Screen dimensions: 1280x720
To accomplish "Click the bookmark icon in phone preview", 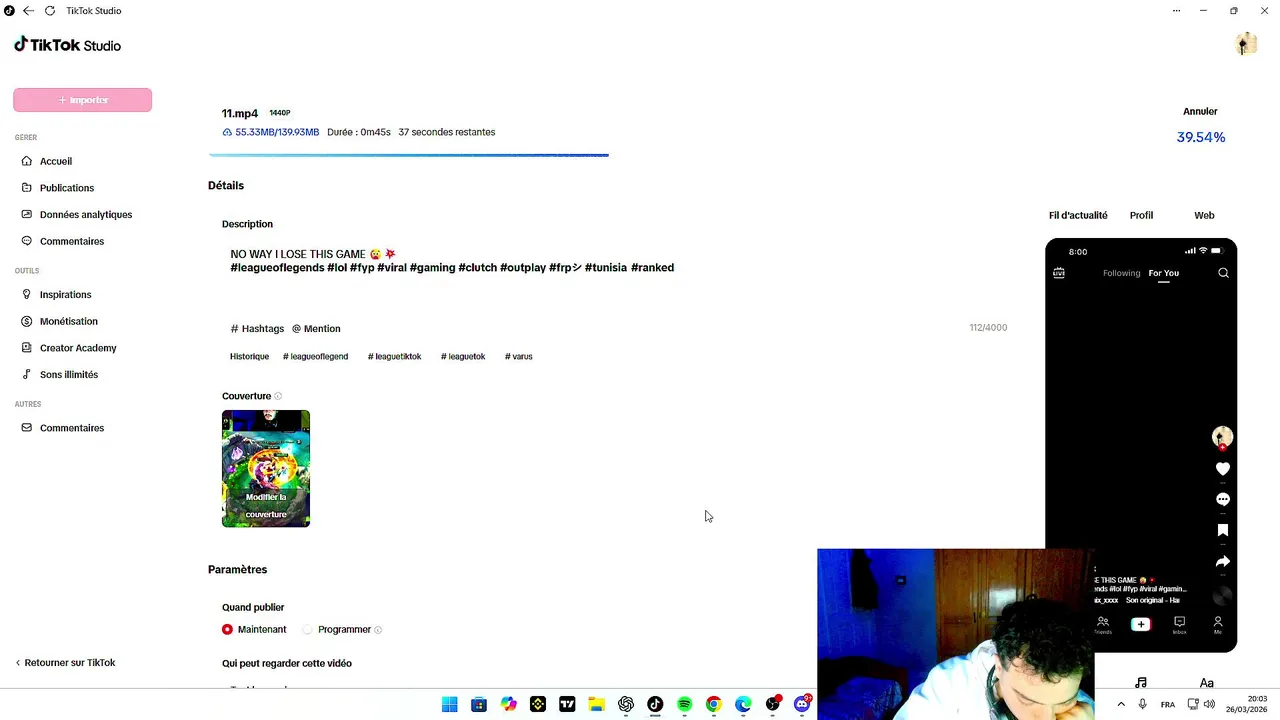I will [x=1222, y=530].
